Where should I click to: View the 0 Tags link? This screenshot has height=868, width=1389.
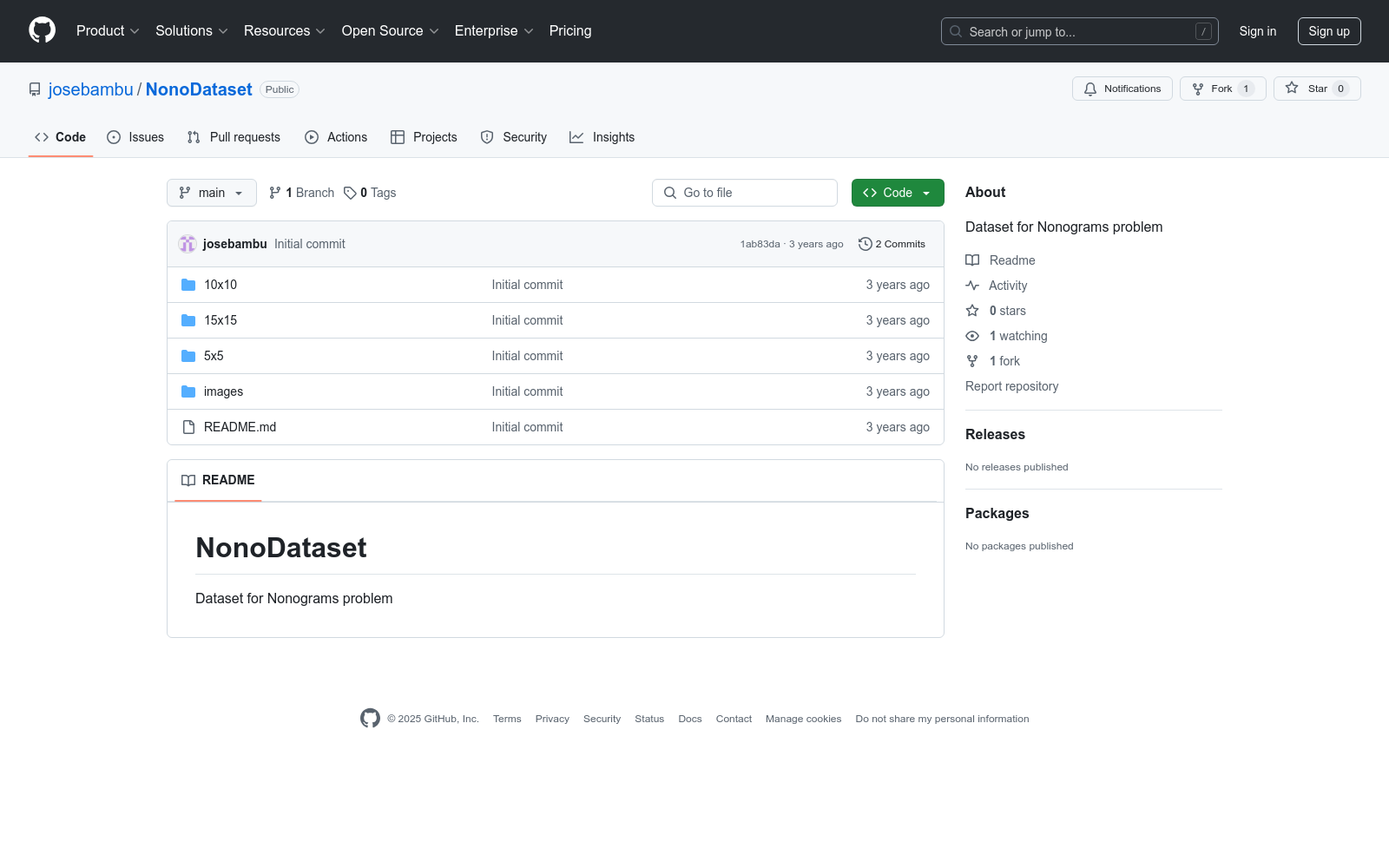[370, 193]
